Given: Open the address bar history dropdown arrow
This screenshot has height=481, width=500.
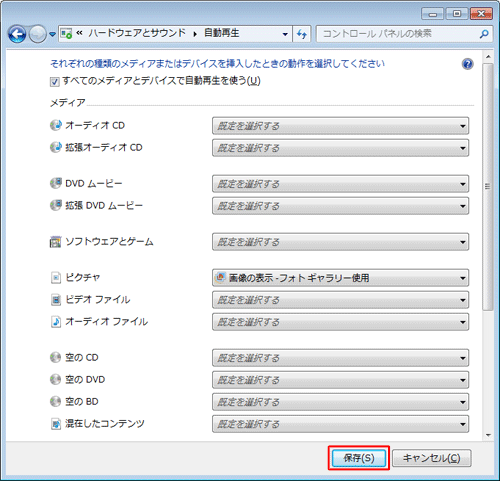Looking at the screenshot, I should (285, 34).
